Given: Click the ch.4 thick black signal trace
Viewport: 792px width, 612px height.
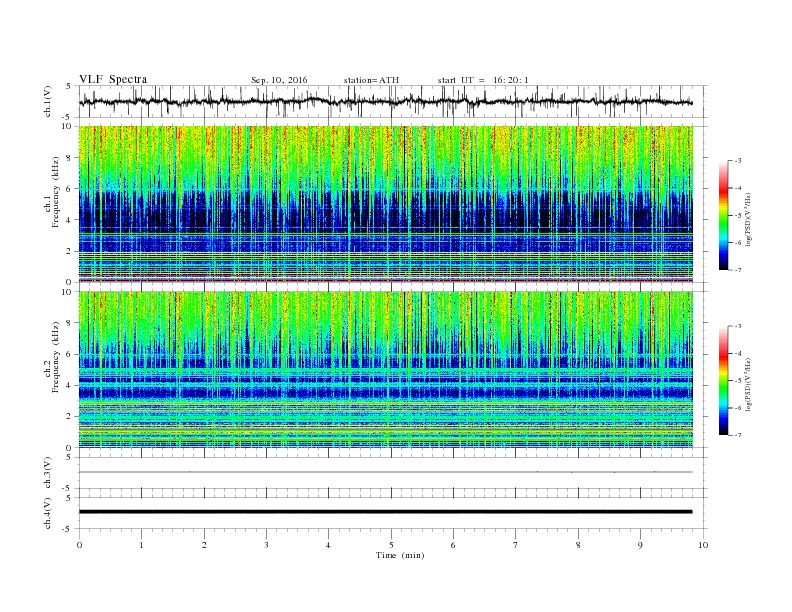Looking at the screenshot, I should coord(385,512).
